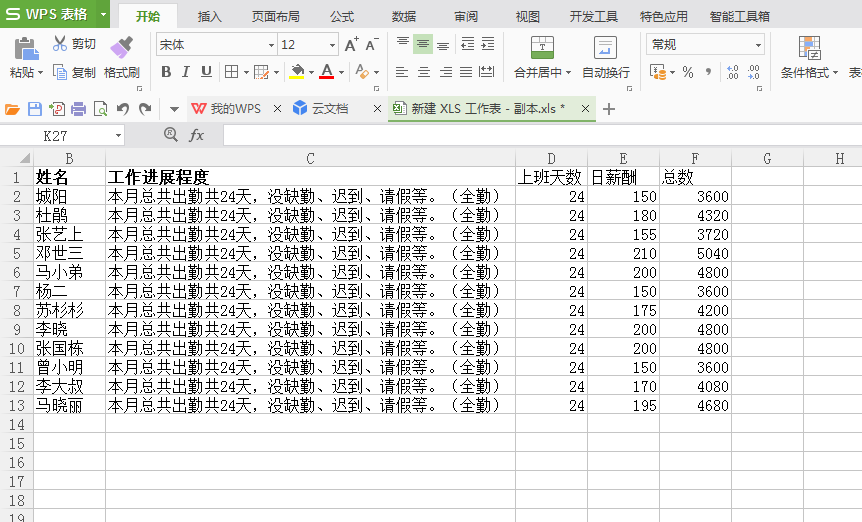This screenshot has height=522, width=862.
Task: Click the yellow fill color bucket
Action: click(296, 72)
